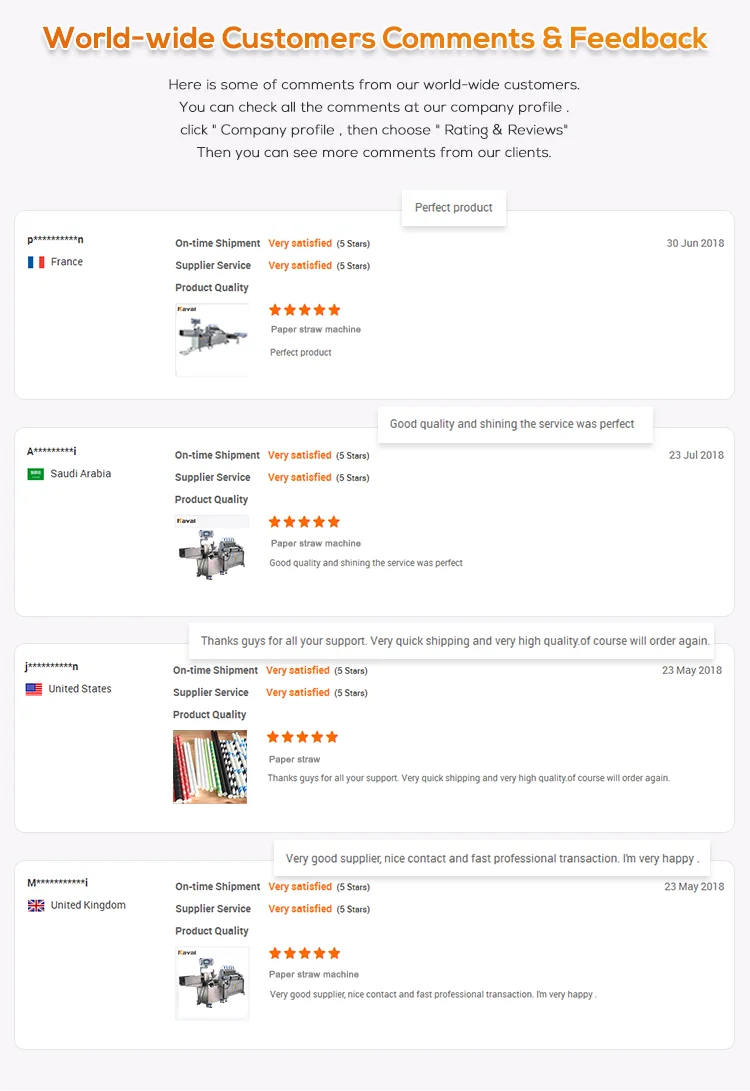Open the machine thumbnail in Saudi Arabia review
This screenshot has height=1091, width=750.
[x=212, y=549]
